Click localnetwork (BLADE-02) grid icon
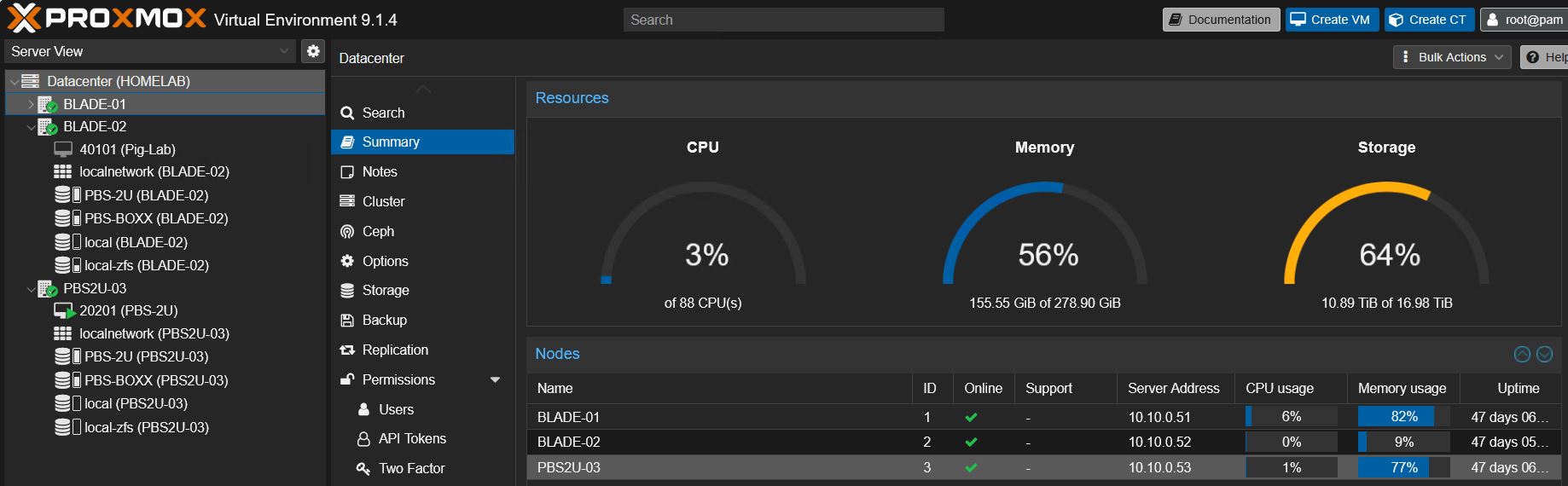The height and width of the screenshot is (486, 1568). [x=63, y=171]
